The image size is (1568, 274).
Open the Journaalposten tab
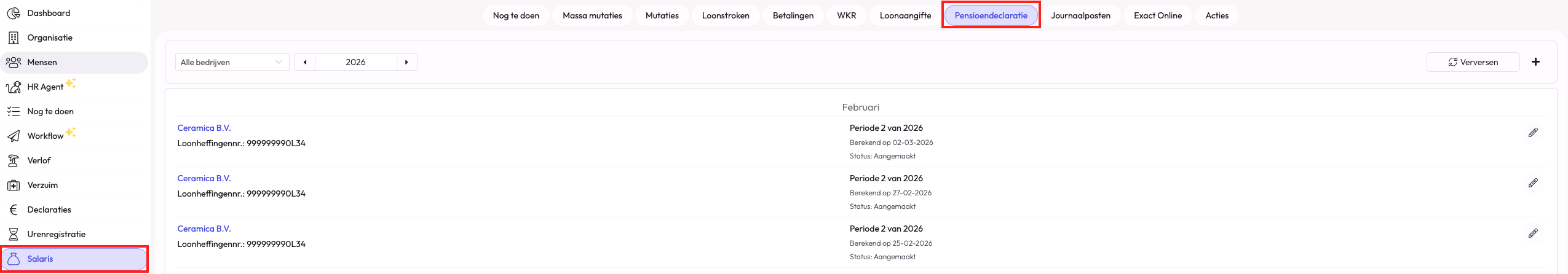point(1080,15)
